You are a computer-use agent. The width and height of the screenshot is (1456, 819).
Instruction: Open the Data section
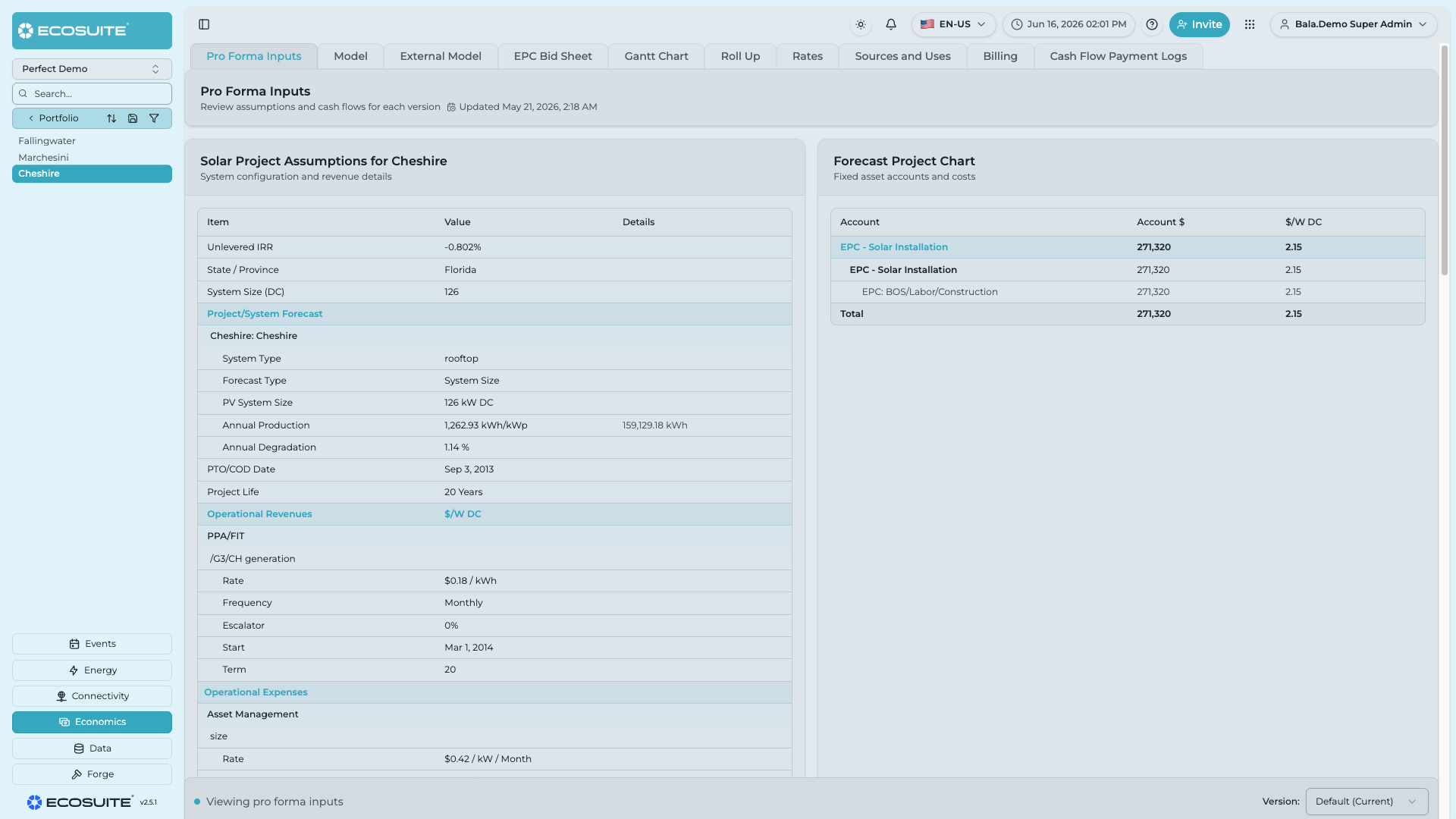[x=92, y=748]
